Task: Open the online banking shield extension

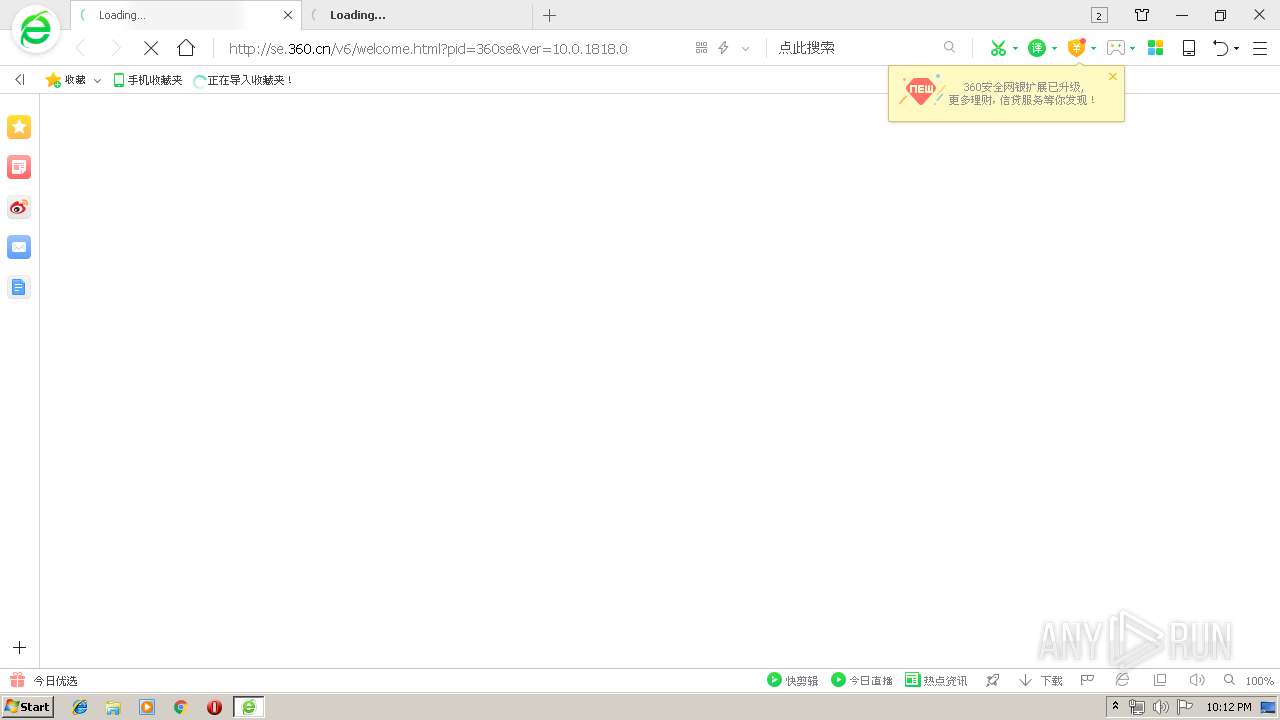Action: (x=1077, y=48)
